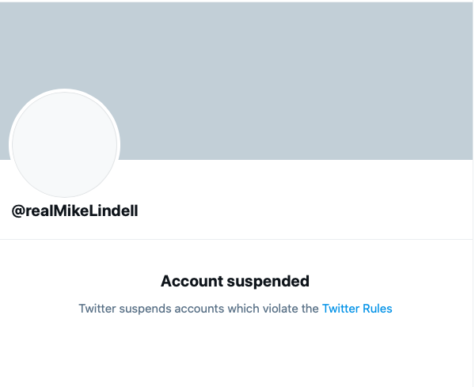The width and height of the screenshot is (475, 387).
Task: Click the word suspended in heading
Action: coord(268,281)
